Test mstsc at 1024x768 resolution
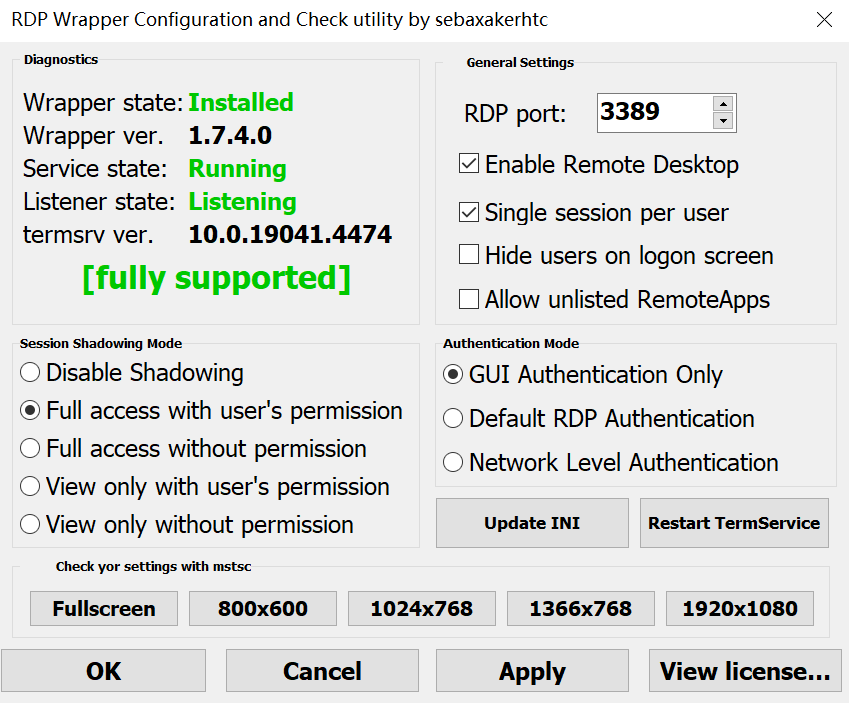Screen dimensions: 849x703 [422, 609]
